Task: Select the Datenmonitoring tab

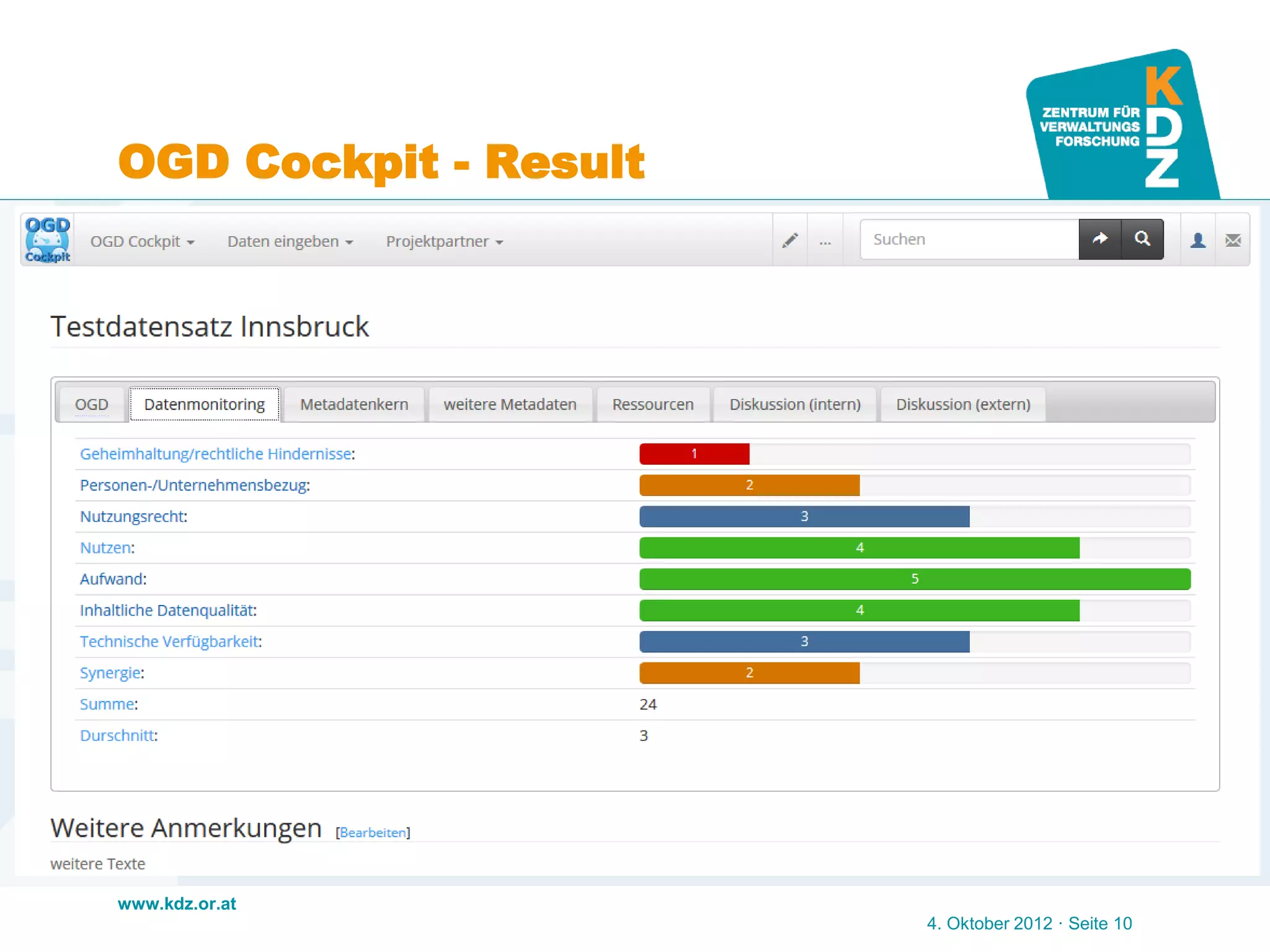Action: coord(205,404)
